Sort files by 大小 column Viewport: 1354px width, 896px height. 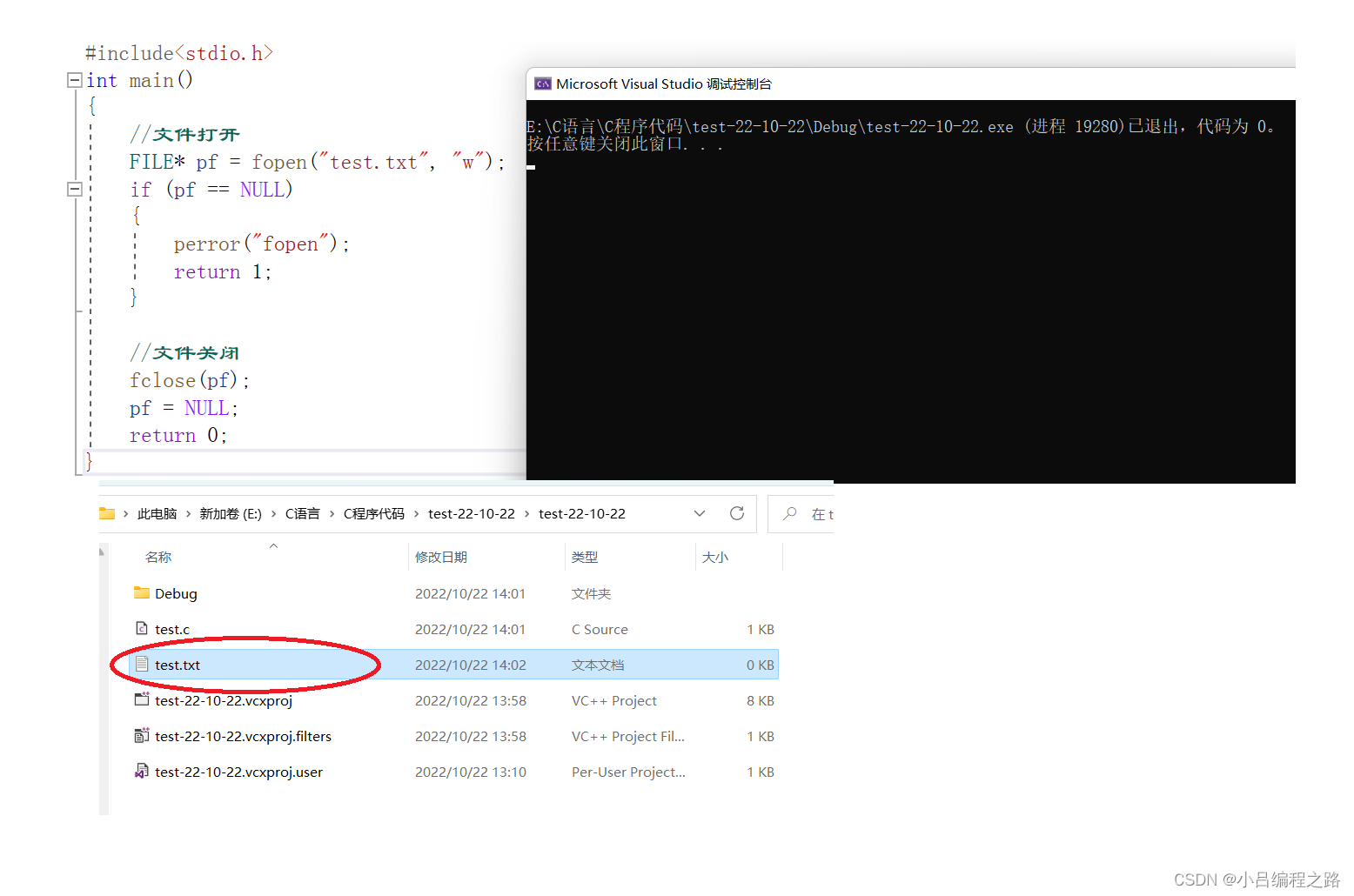pos(715,557)
